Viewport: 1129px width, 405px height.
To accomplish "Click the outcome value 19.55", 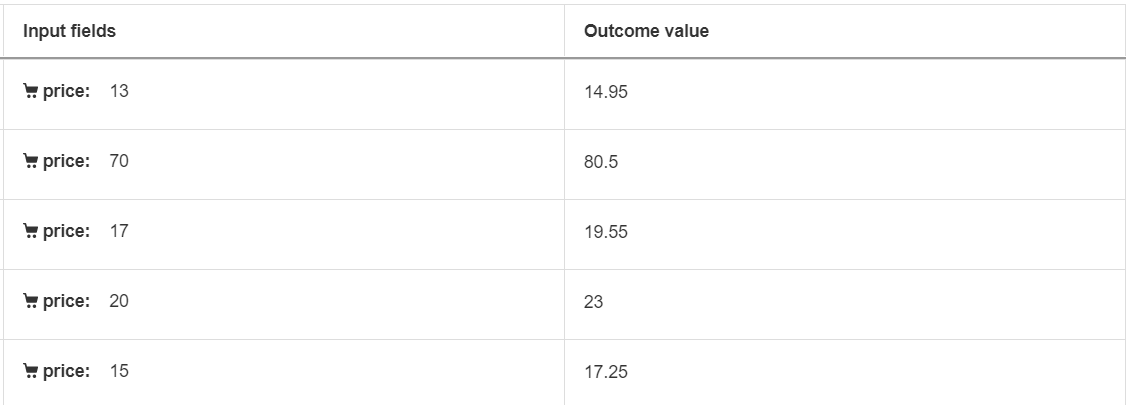I will [606, 232].
